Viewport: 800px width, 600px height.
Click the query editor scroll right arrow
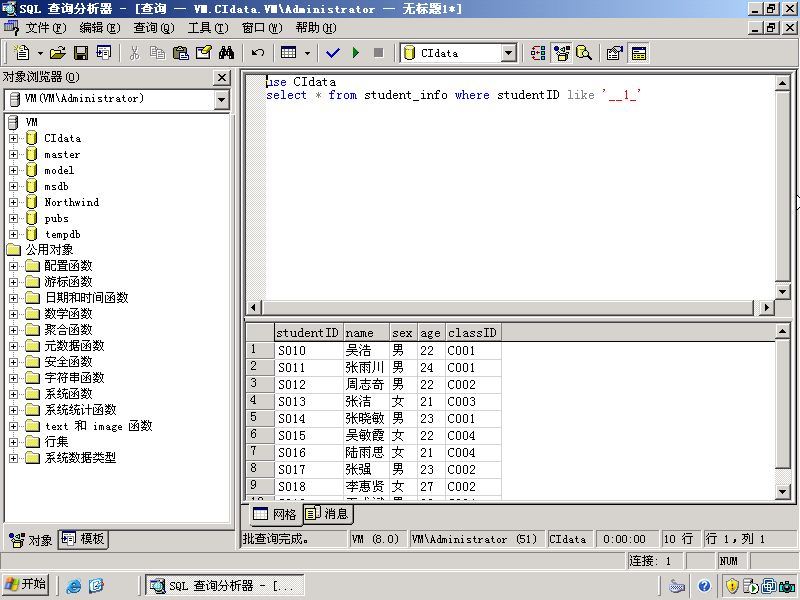pyautogui.click(x=766, y=307)
